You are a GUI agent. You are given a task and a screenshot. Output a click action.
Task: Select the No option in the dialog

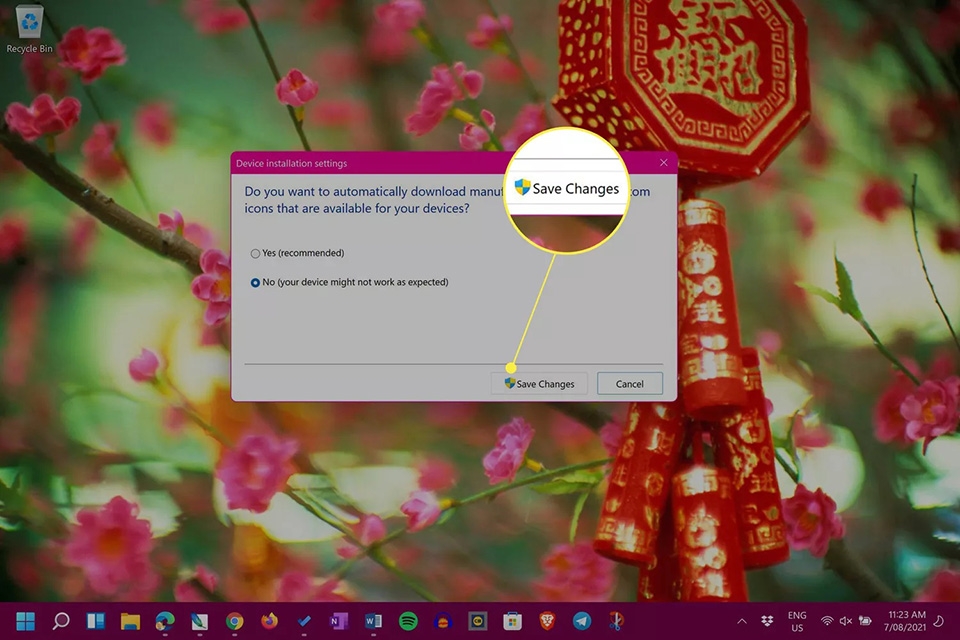(256, 282)
